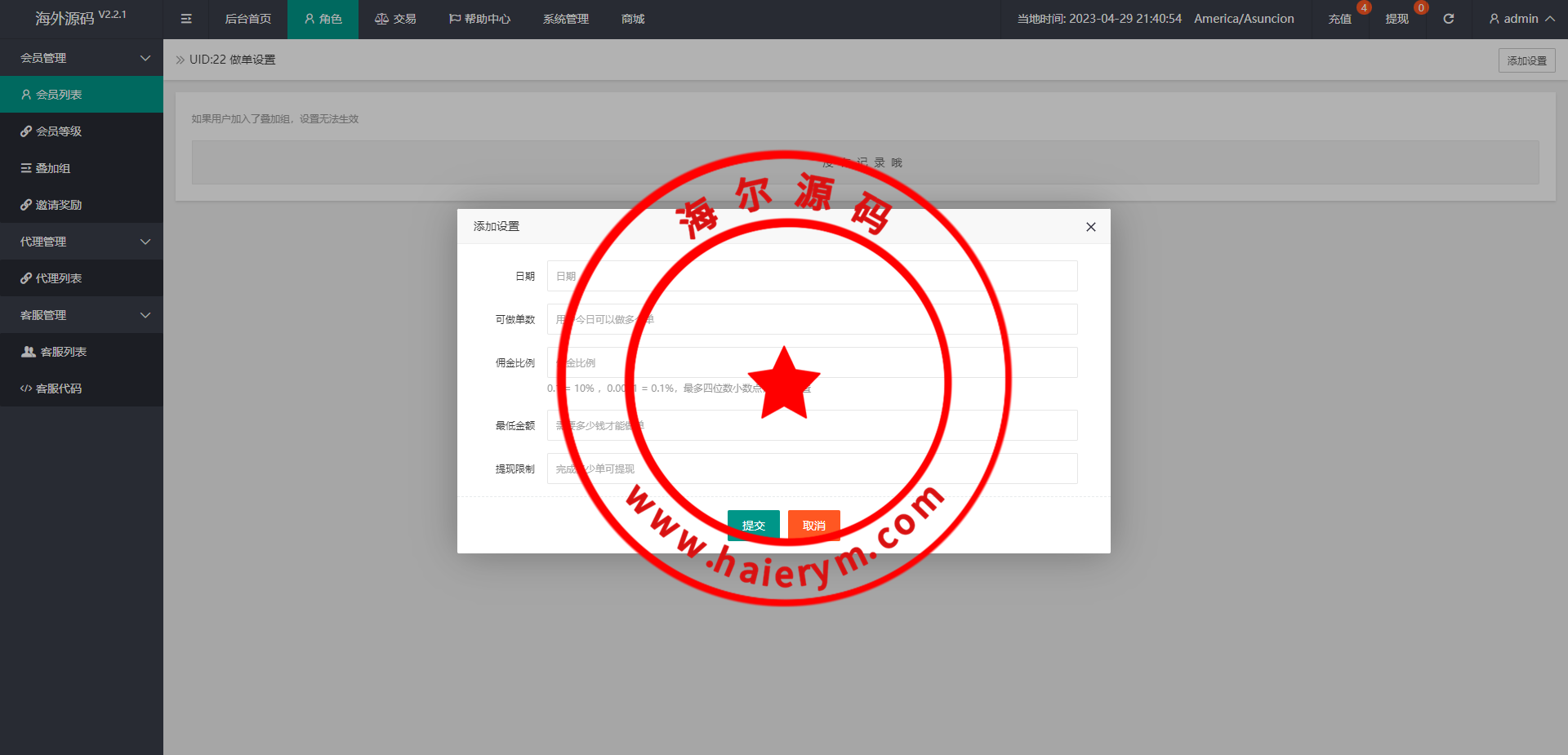Screen dimensions: 1568x755
Task: Click the 日期 input field
Action: [x=812, y=276]
